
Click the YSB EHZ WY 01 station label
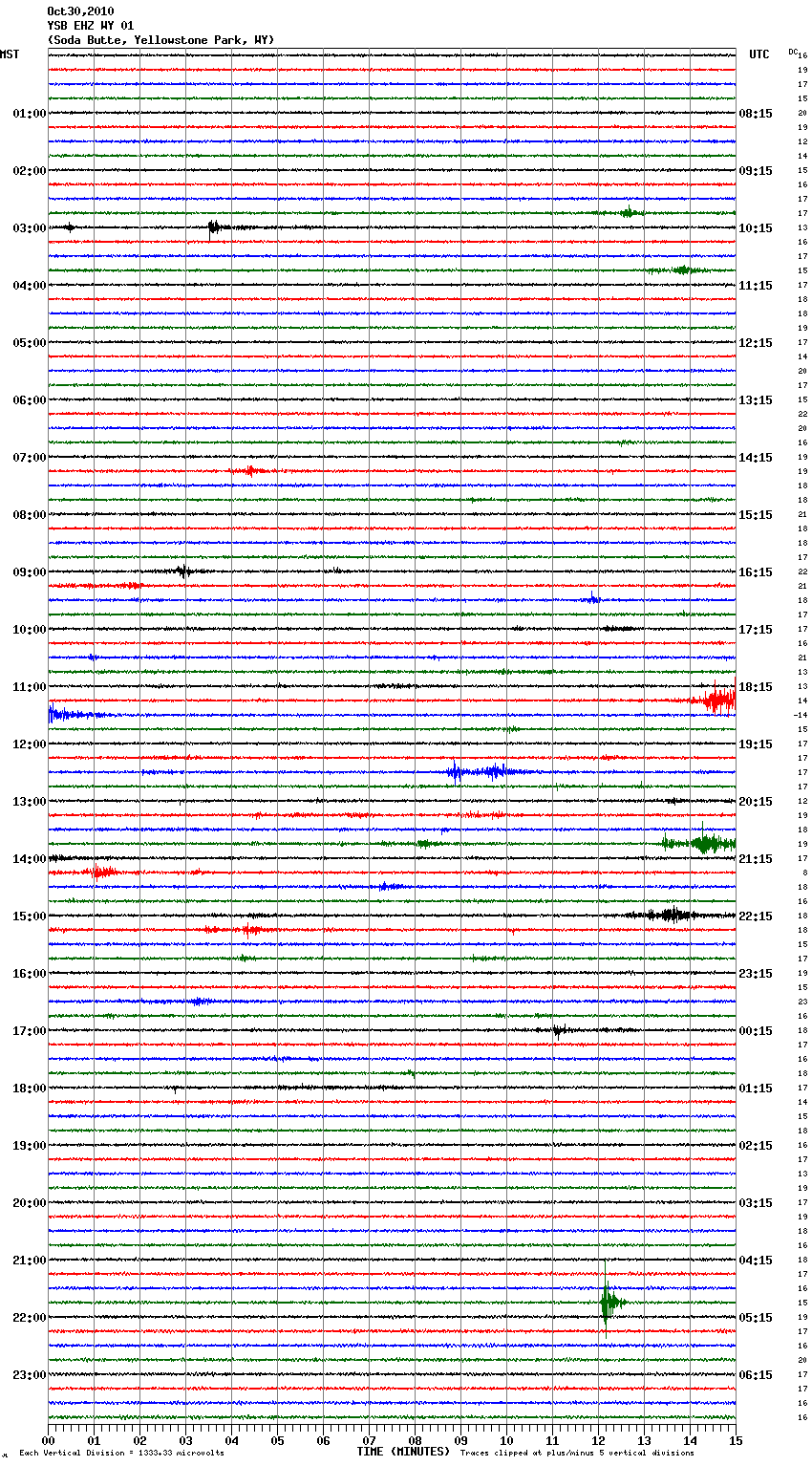[x=91, y=26]
